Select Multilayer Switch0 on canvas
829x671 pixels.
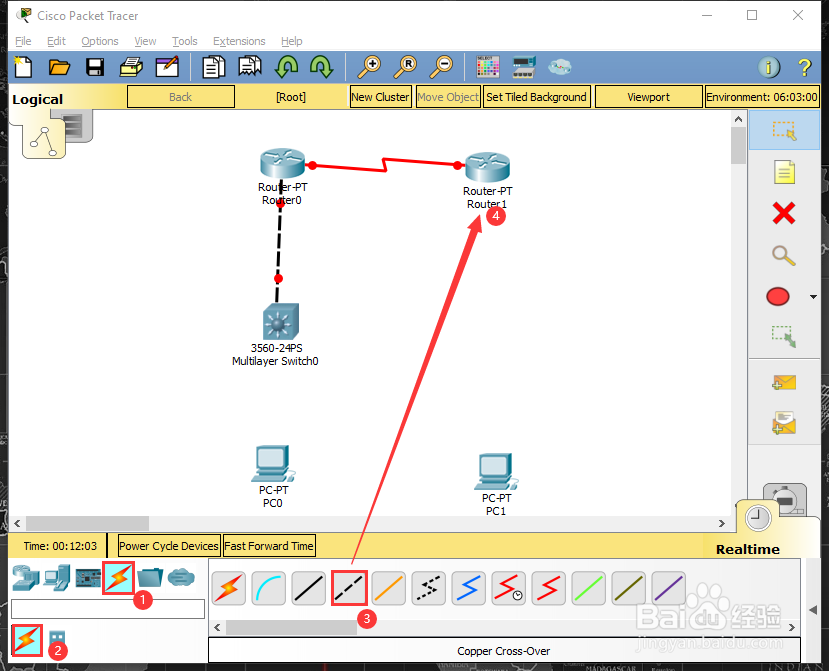(281, 321)
